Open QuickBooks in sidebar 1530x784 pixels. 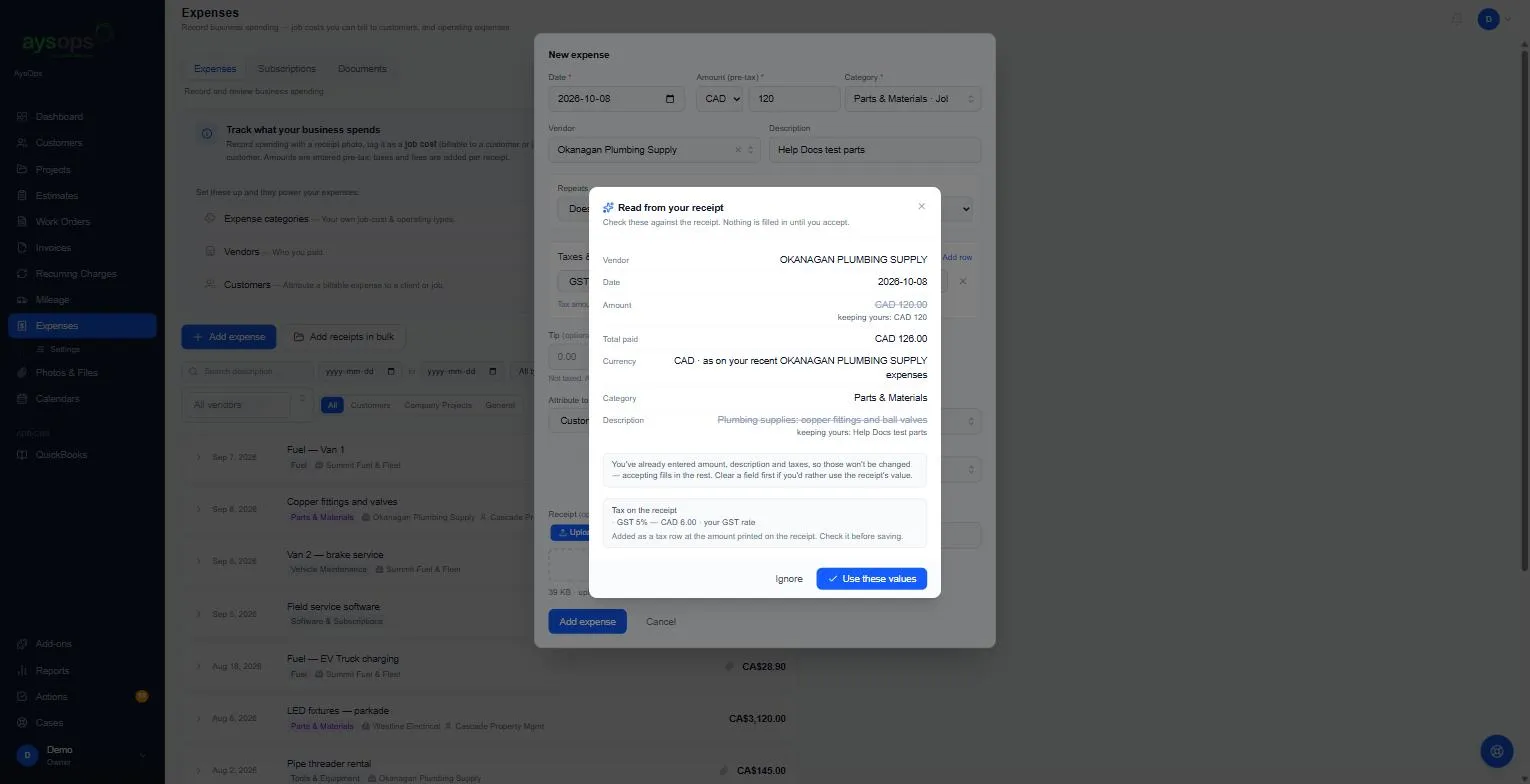tap(61, 455)
